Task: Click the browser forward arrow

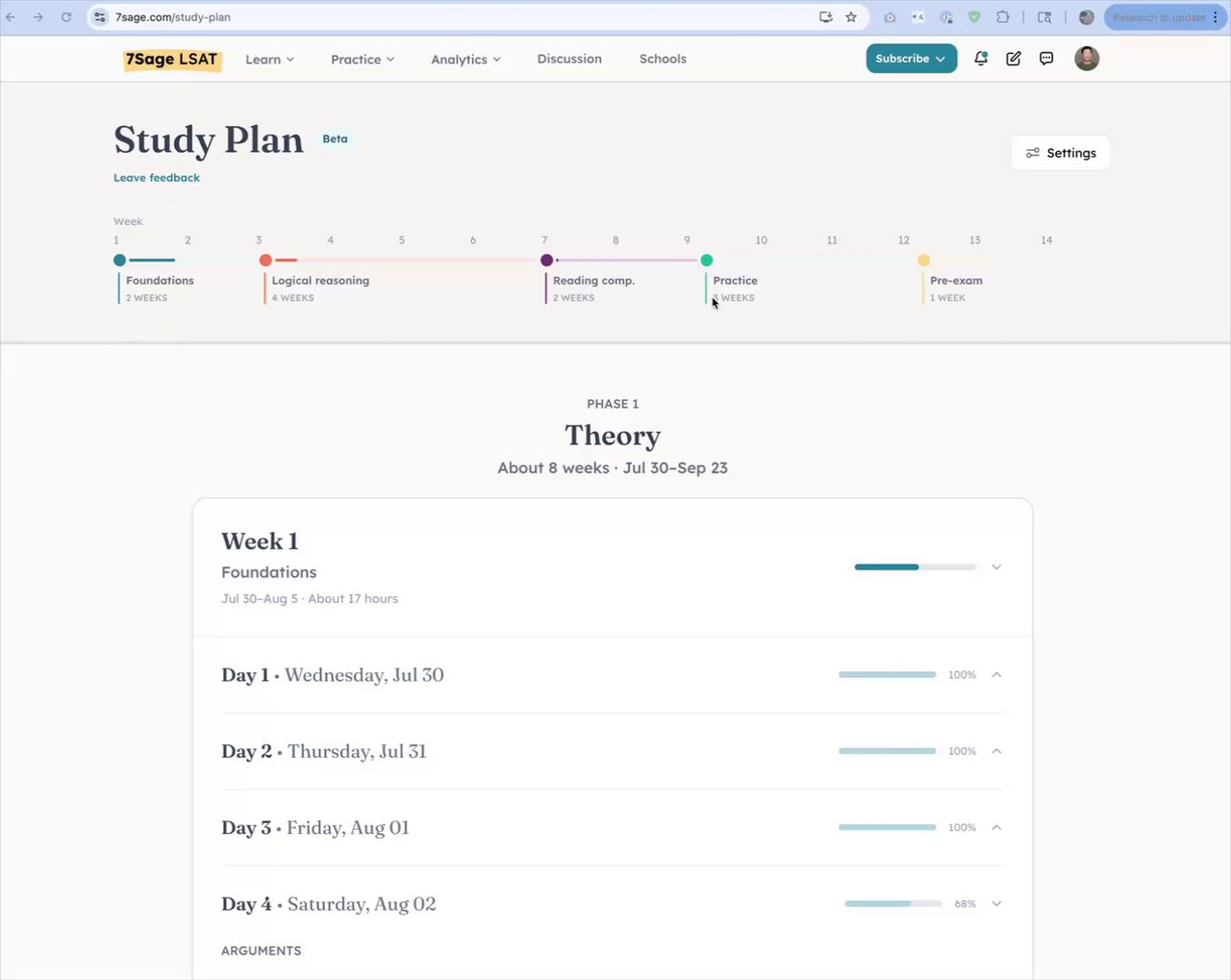Action: (x=38, y=17)
